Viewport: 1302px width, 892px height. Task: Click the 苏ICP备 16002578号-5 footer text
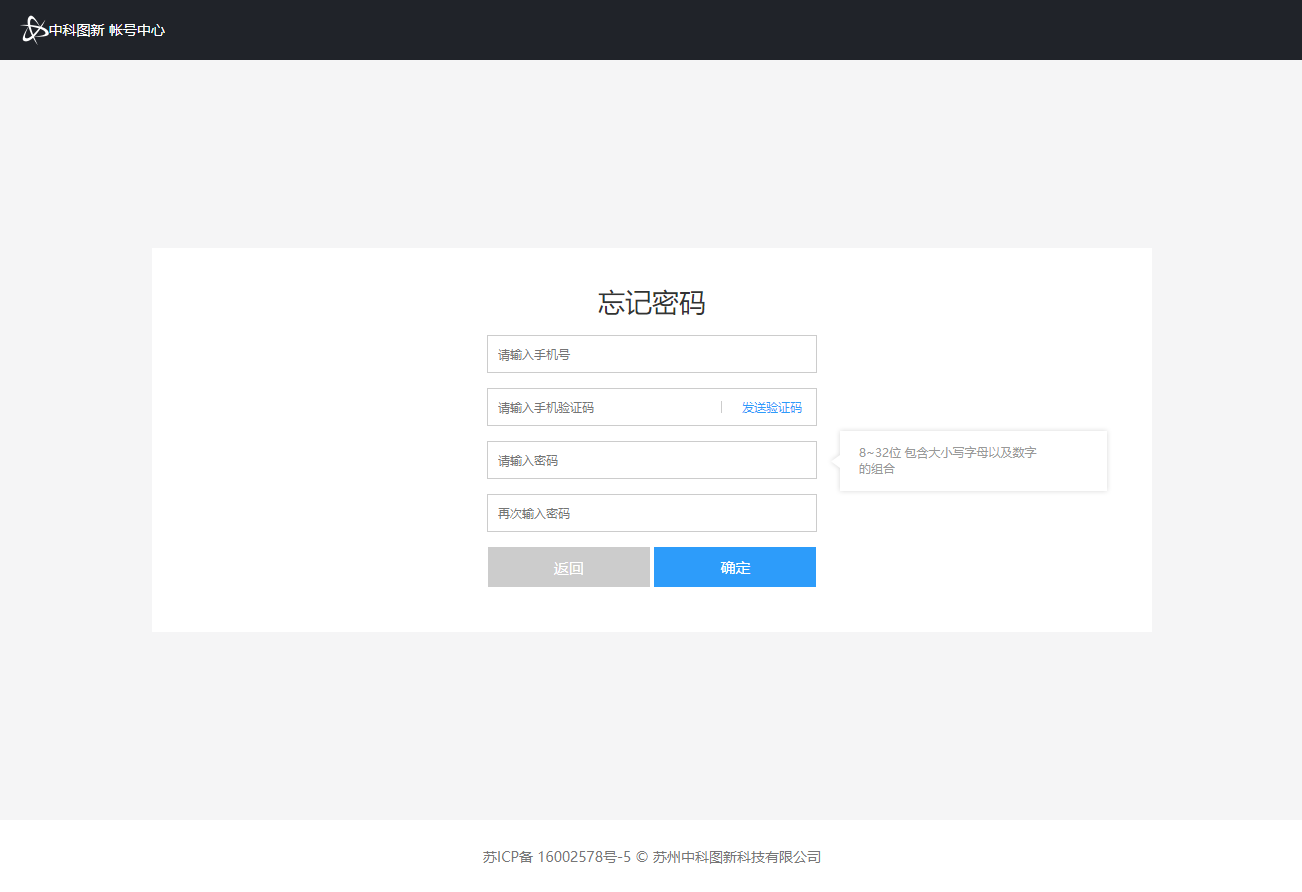point(557,857)
